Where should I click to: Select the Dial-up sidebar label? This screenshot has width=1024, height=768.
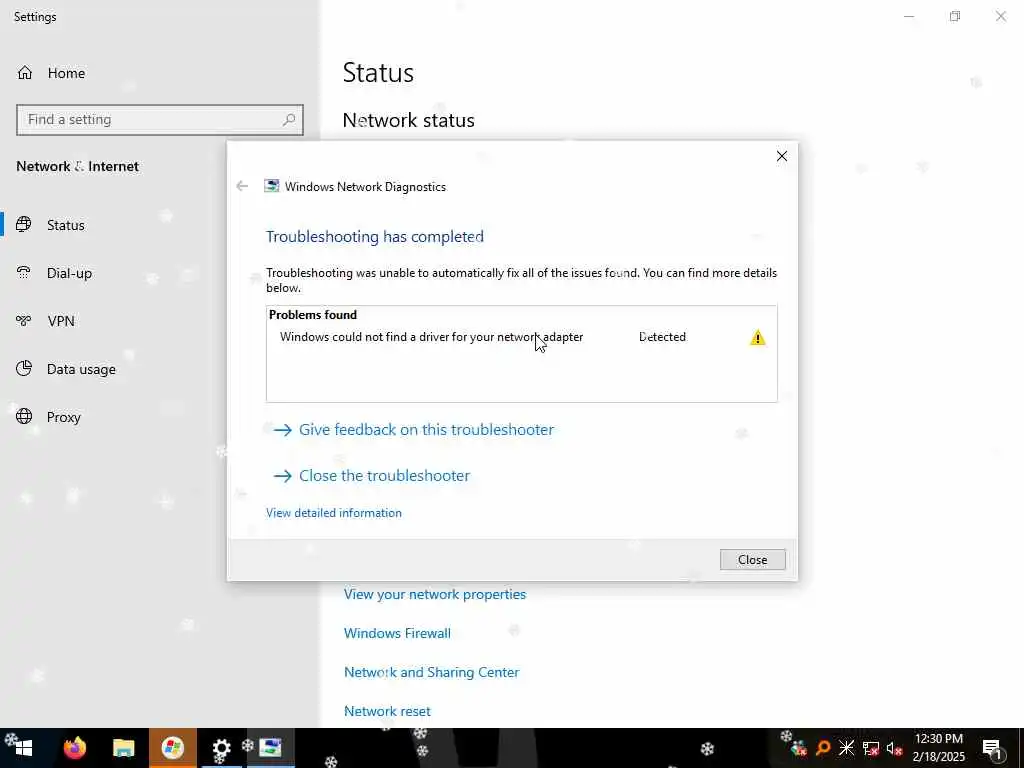coord(69,273)
